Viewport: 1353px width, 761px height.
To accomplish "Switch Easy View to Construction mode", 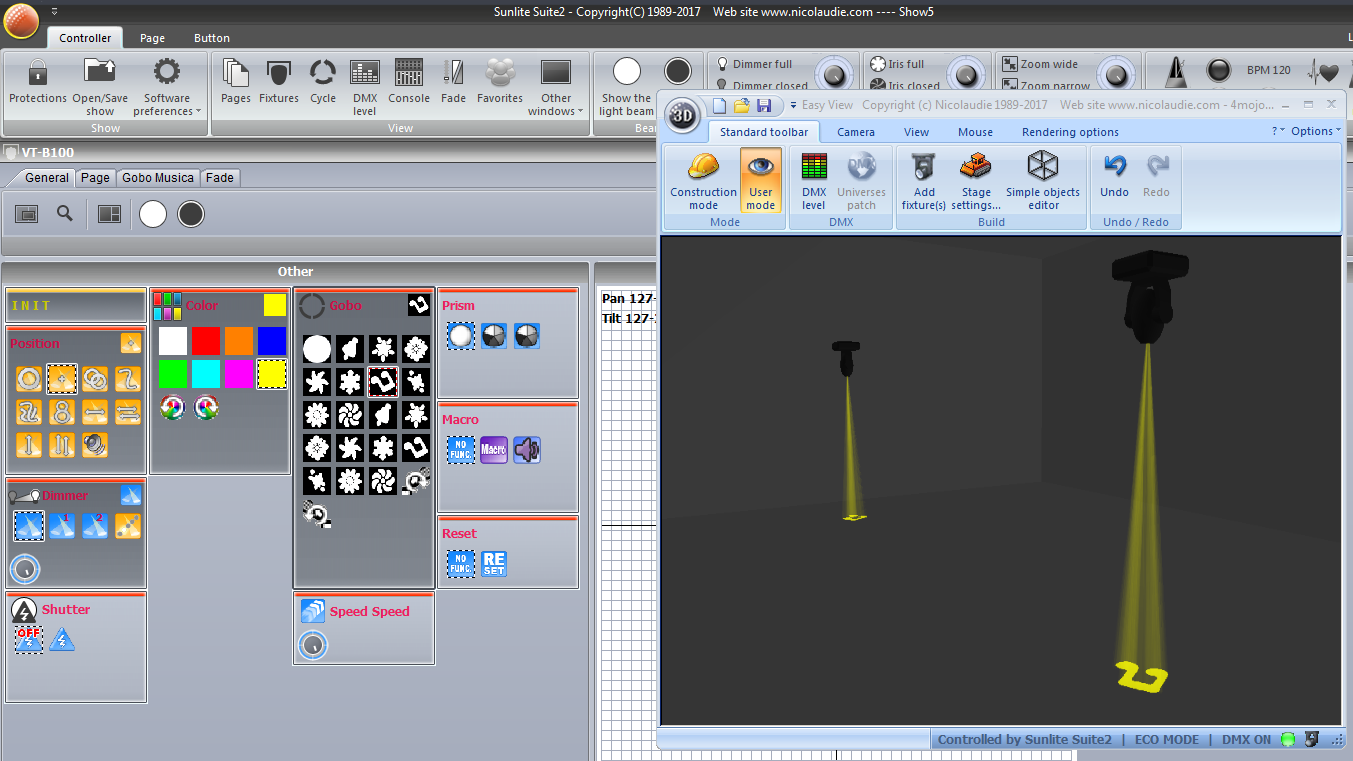I will coord(704,181).
